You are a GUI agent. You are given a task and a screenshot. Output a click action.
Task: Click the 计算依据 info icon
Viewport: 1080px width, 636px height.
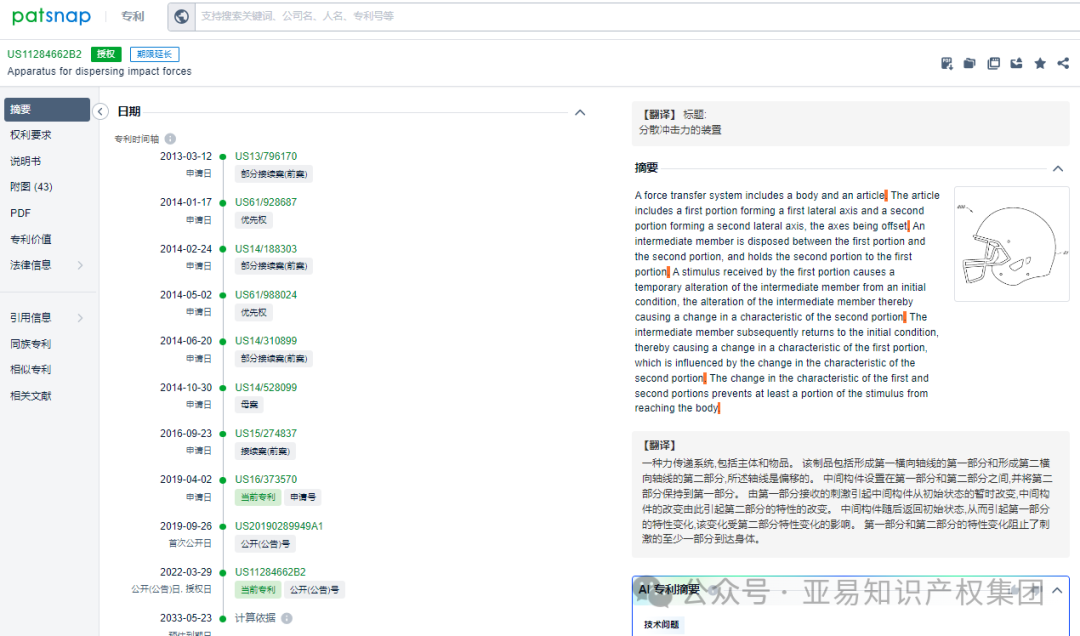coord(289,618)
